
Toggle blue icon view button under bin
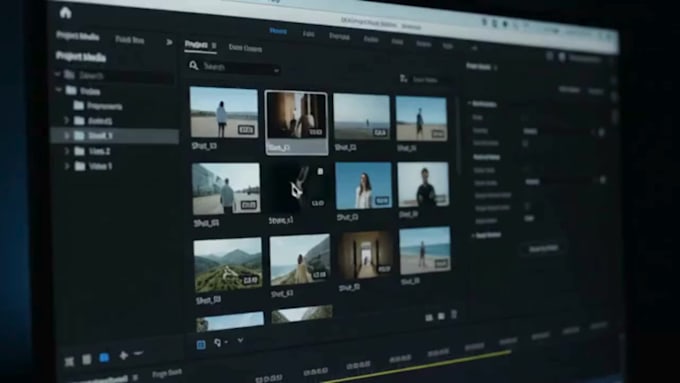(201, 344)
